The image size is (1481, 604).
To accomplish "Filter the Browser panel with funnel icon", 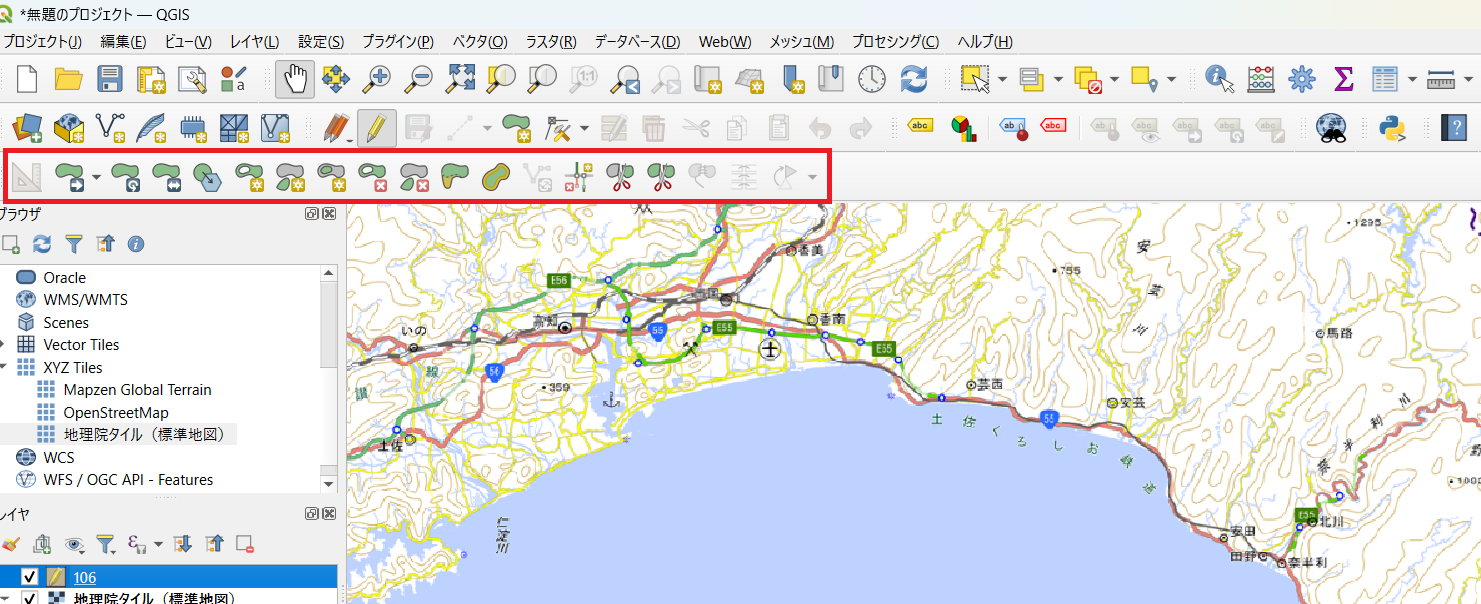I will 73,243.
